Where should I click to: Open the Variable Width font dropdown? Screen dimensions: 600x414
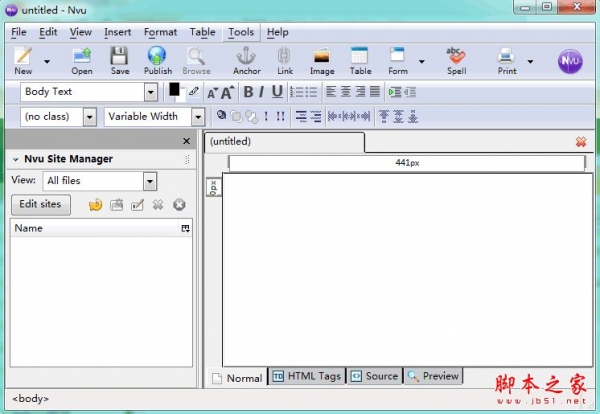point(198,117)
